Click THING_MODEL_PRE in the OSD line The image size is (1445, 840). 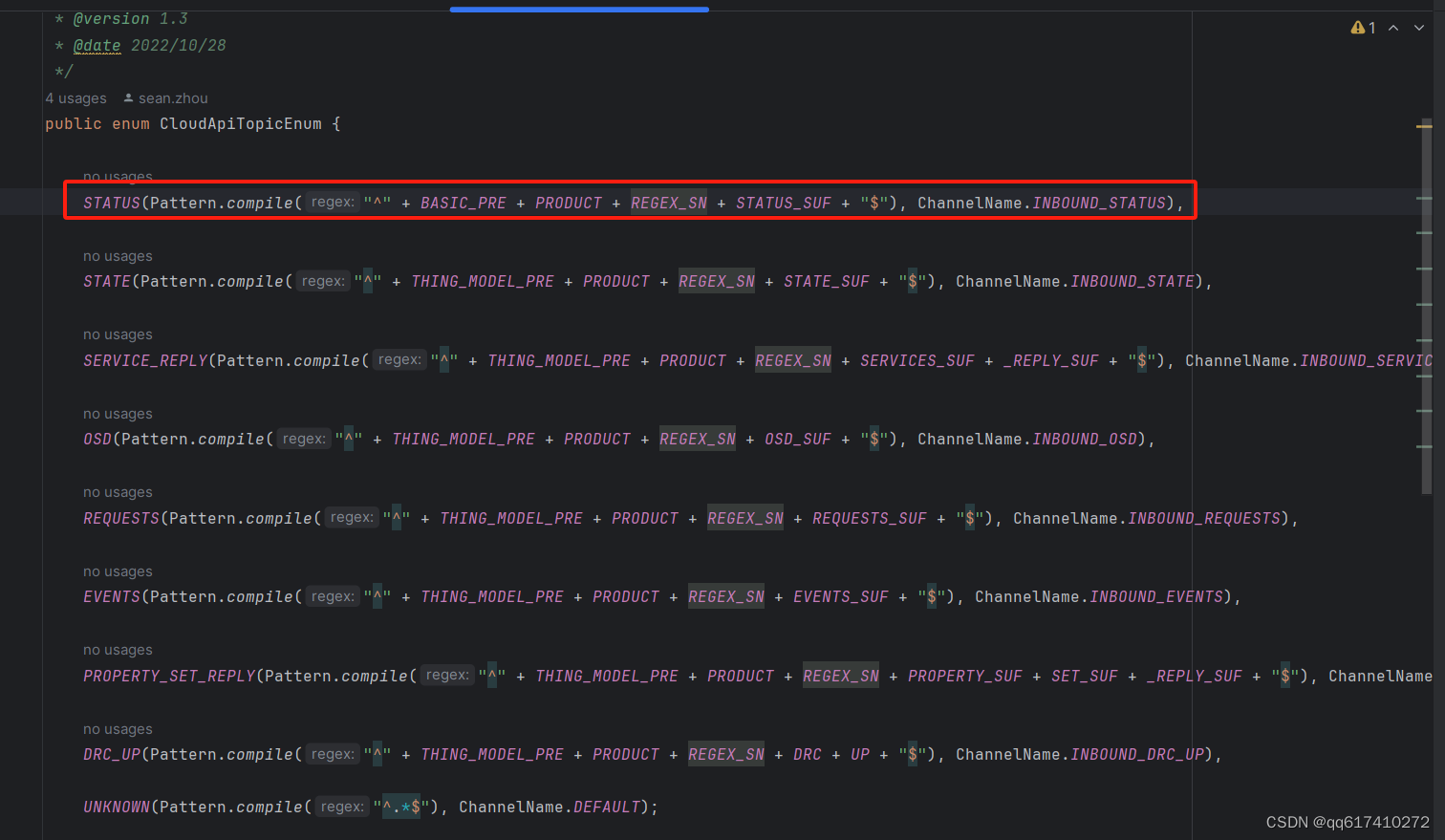click(x=464, y=440)
